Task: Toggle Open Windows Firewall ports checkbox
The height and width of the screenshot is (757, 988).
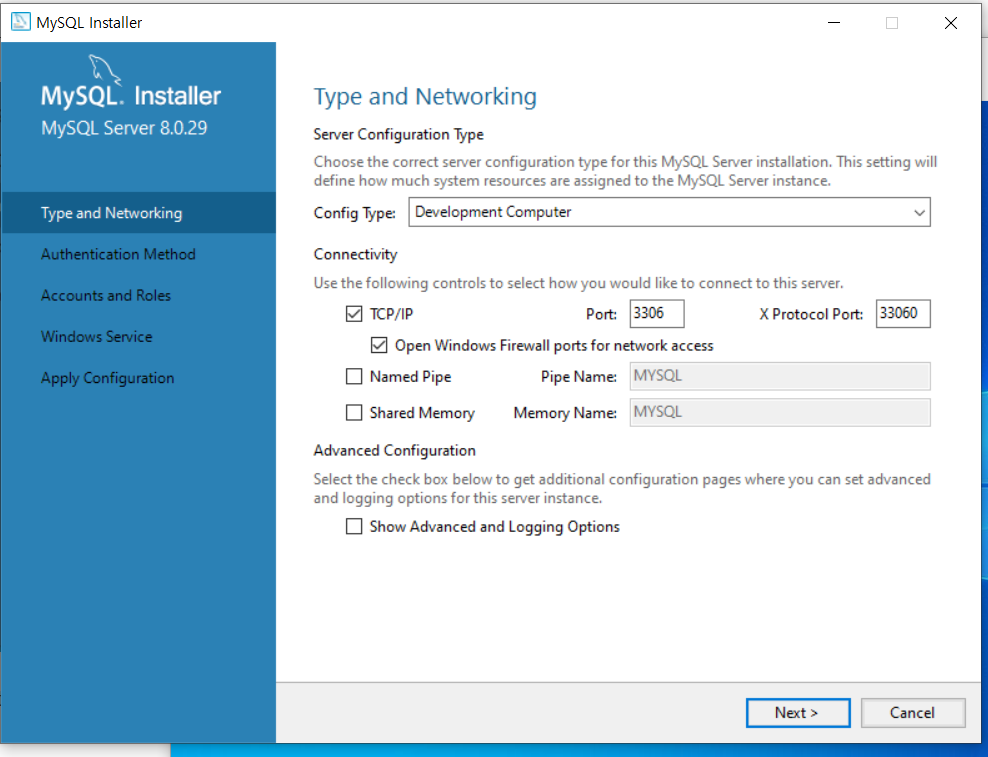Action: [x=379, y=345]
